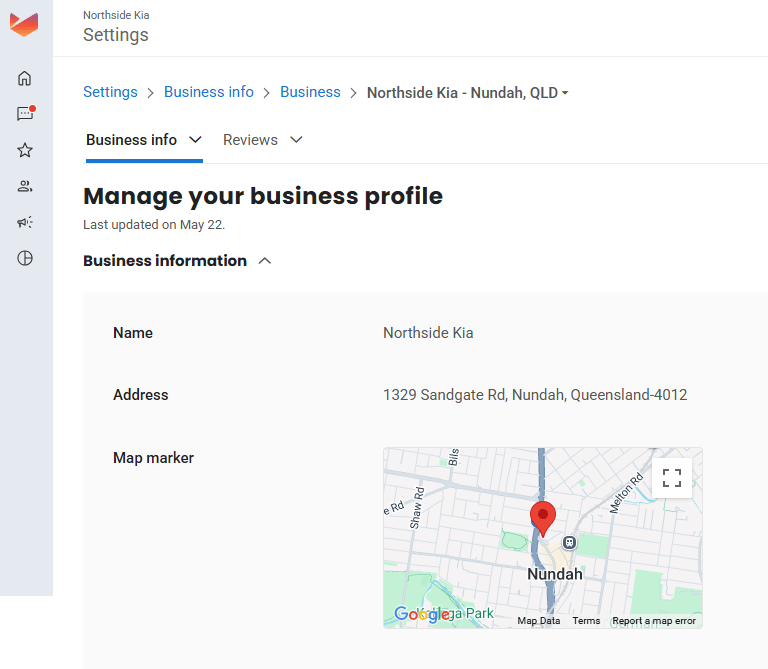The width and height of the screenshot is (768, 669).
Task: Go to Business info breadcrumb link
Action: [x=209, y=92]
